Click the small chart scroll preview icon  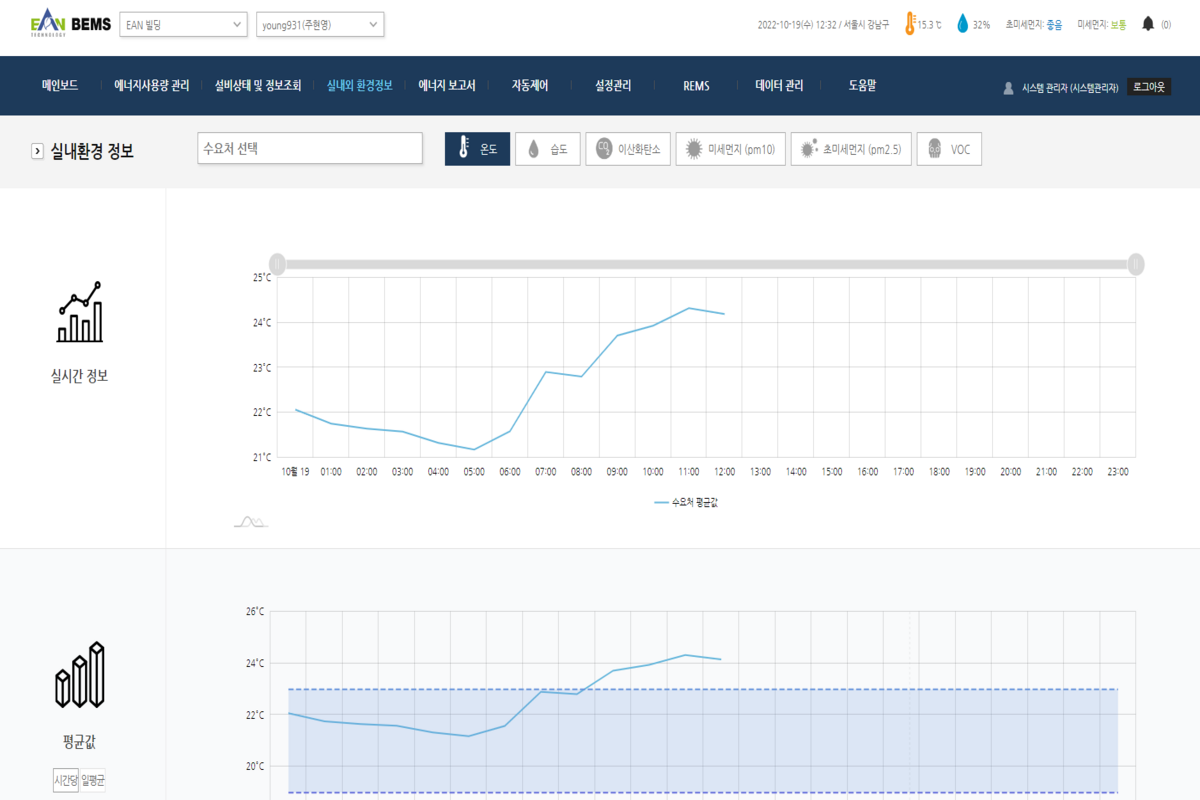click(250, 521)
